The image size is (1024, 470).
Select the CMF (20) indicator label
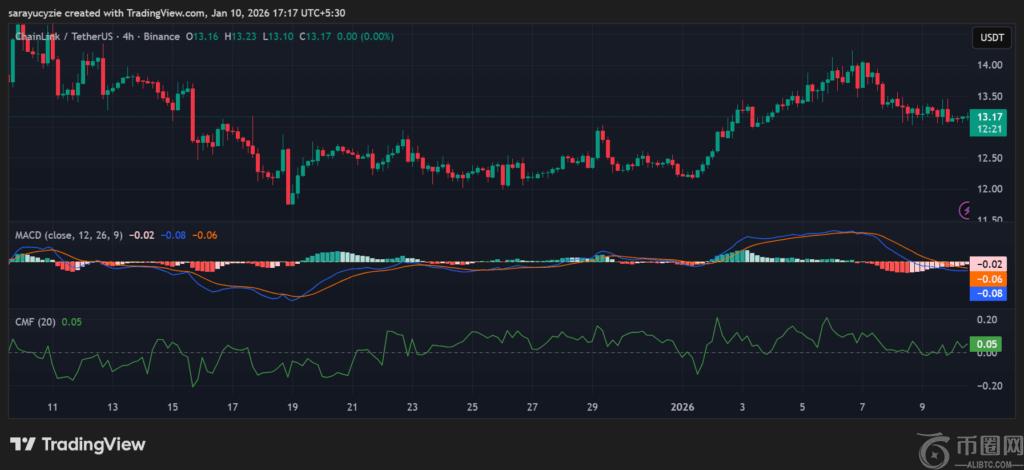[x=33, y=322]
